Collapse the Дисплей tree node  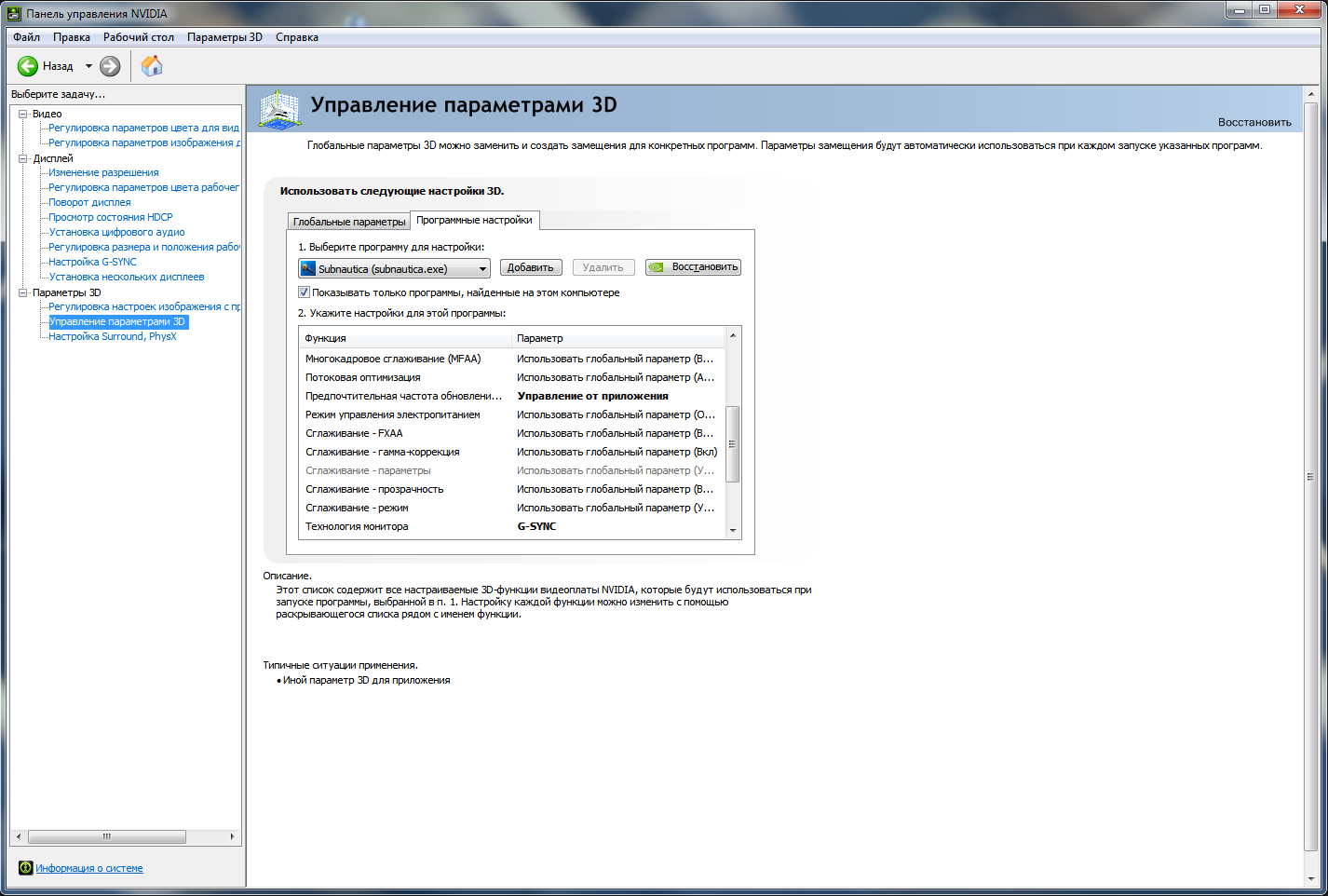point(23,158)
